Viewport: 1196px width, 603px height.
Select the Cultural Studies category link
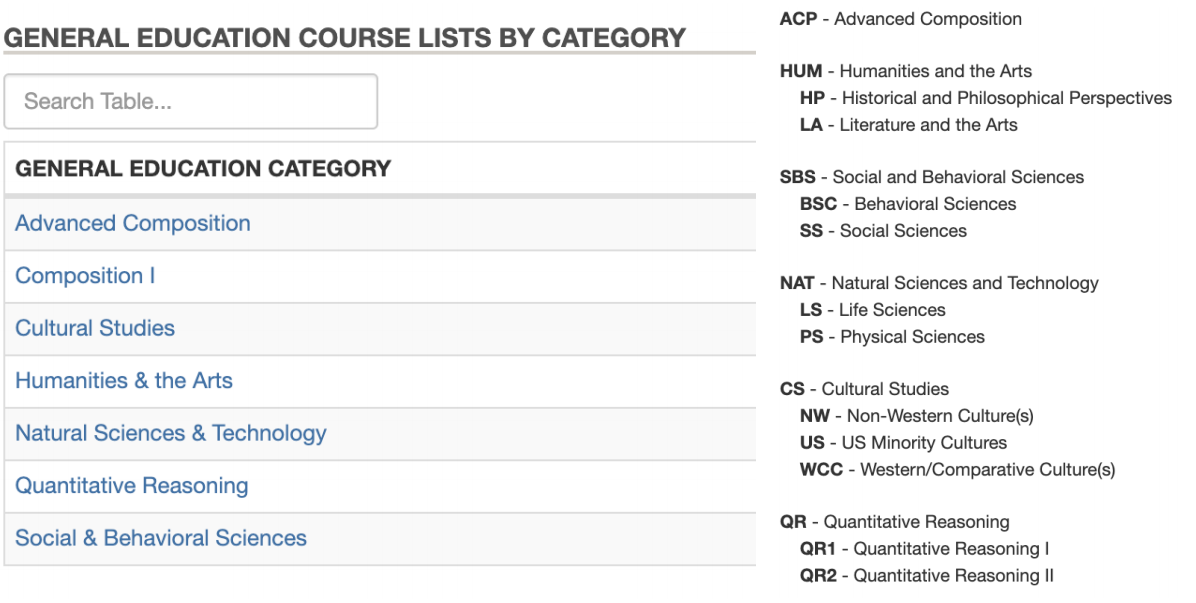tap(95, 328)
